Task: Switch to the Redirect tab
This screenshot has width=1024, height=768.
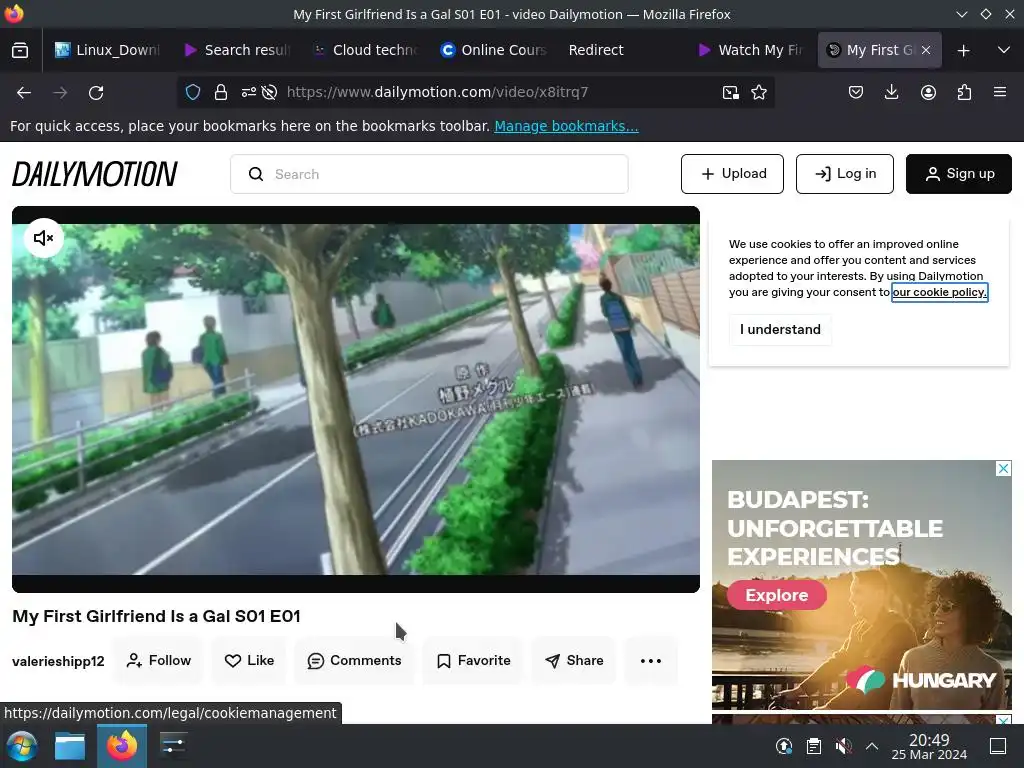Action: (x=622, y=50)
